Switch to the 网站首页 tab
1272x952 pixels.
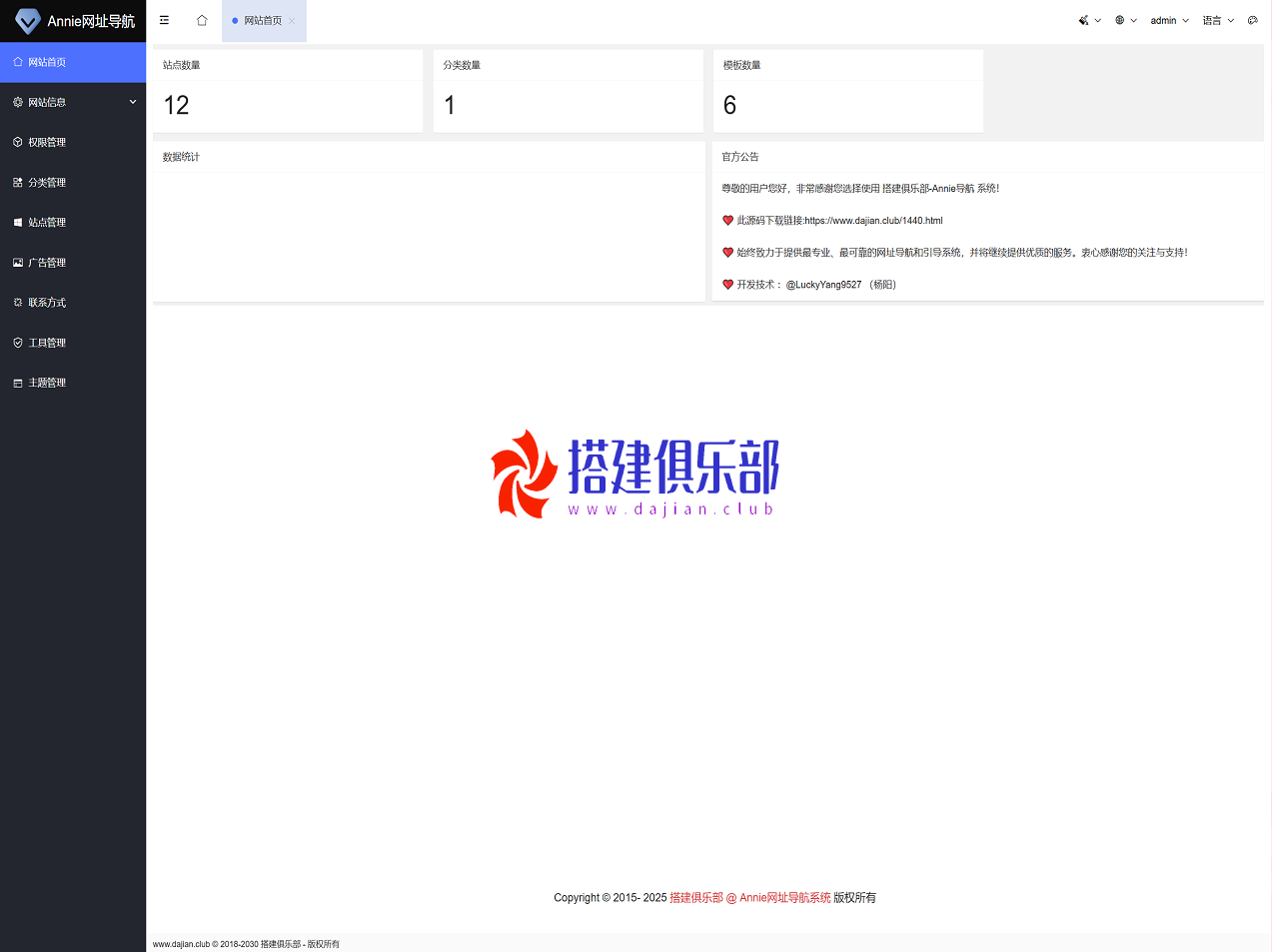pyautogui.click(x=263, y=21)
